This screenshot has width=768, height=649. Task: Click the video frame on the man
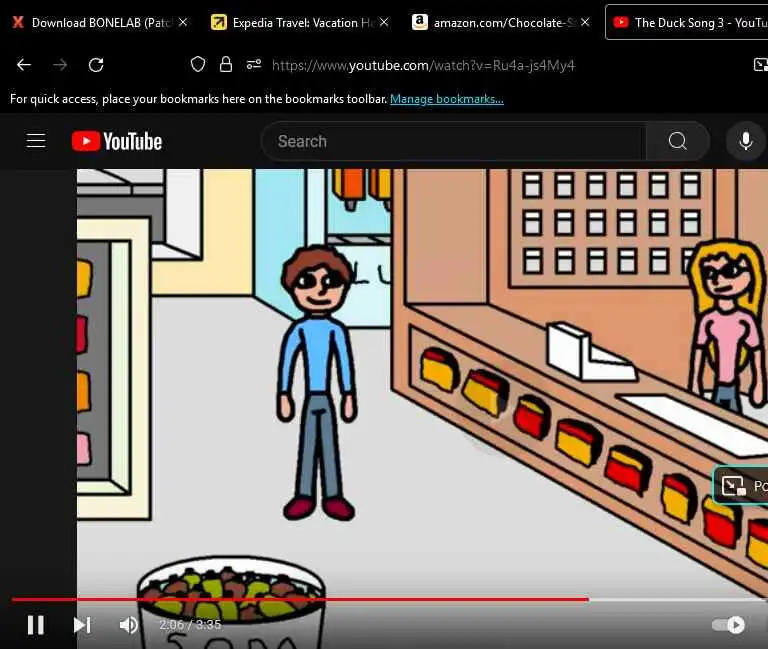[317, 382]
